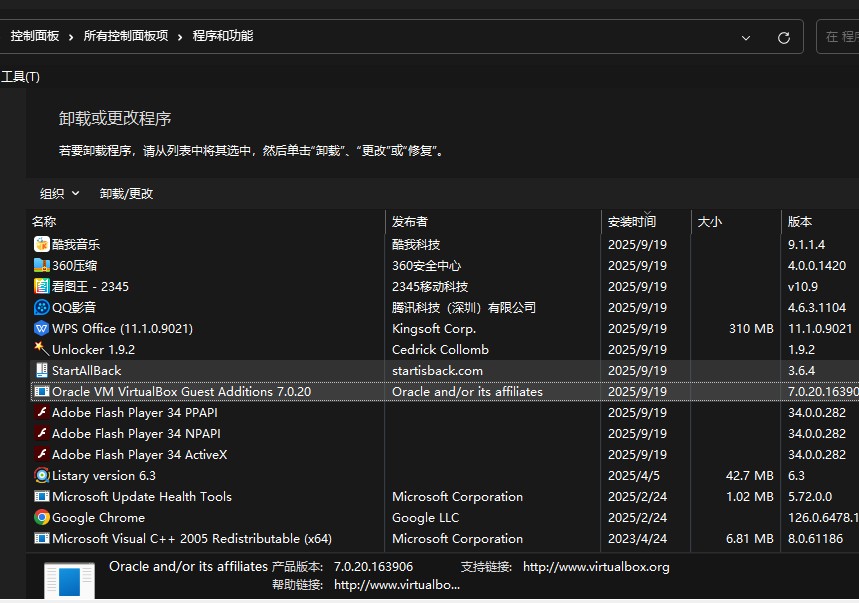Go to 控制面板 in breadcrumb
This screenshot has width=859, height=603.
35,36
